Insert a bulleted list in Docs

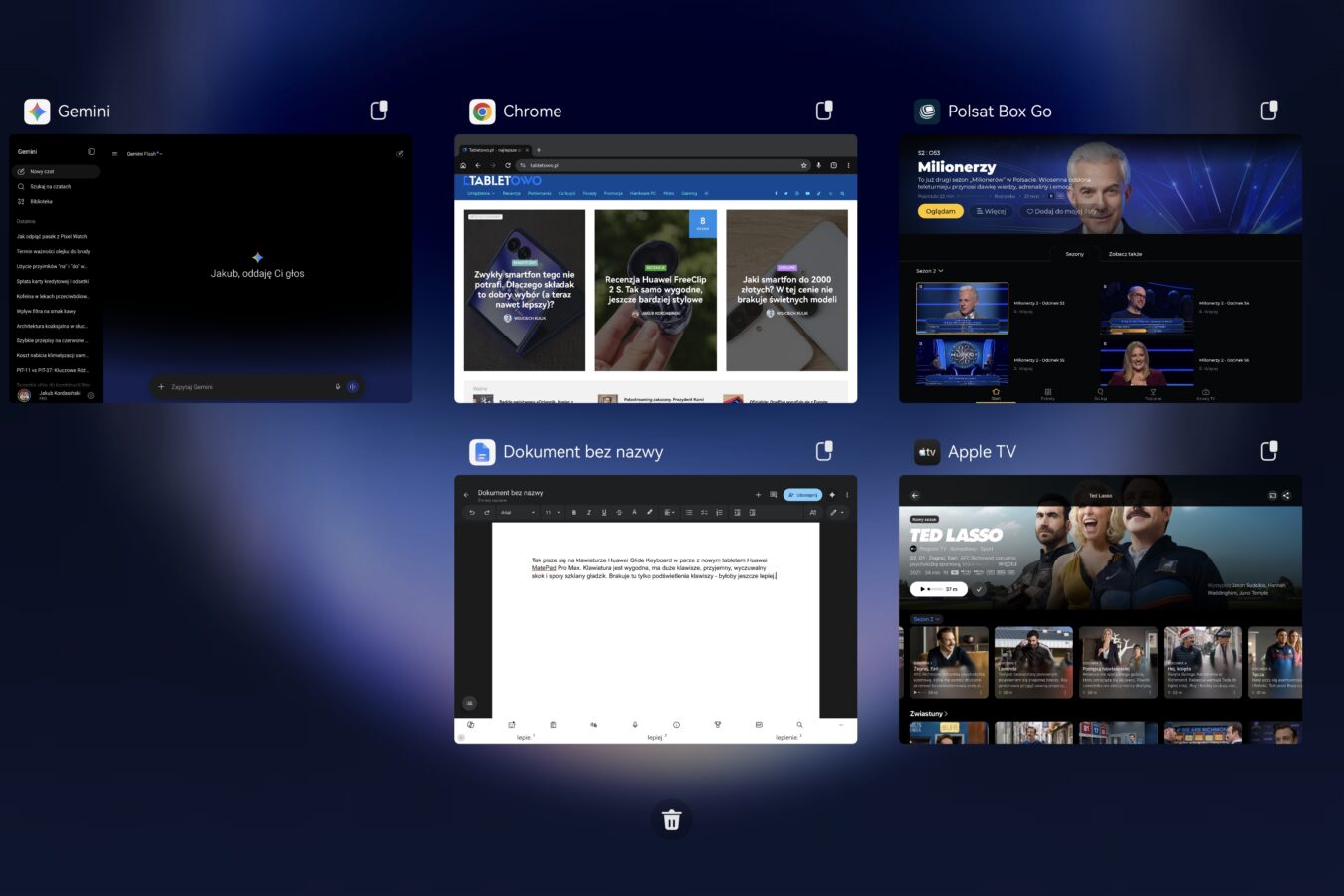[689, 513]
